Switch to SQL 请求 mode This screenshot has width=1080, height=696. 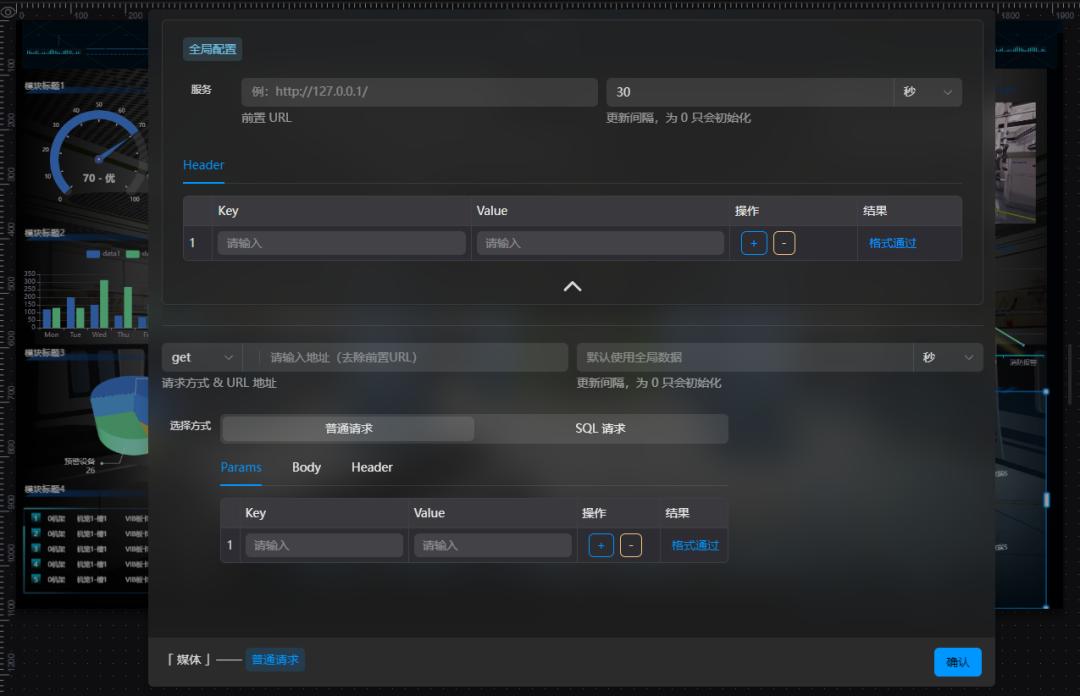pos(600,428)
